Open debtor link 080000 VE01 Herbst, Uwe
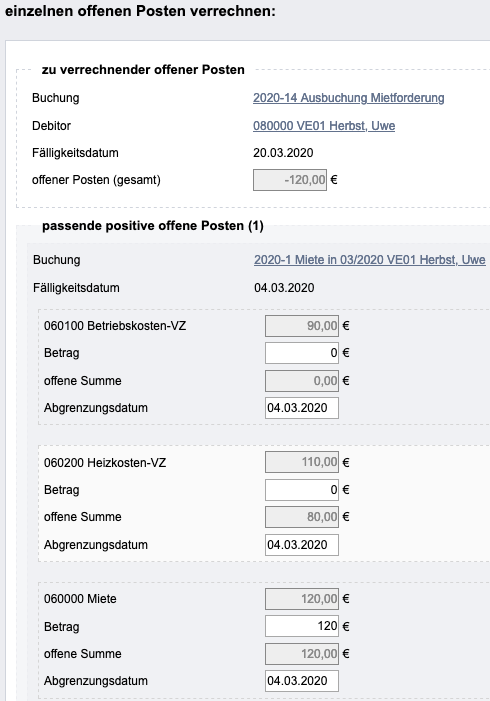 point(324,126)
